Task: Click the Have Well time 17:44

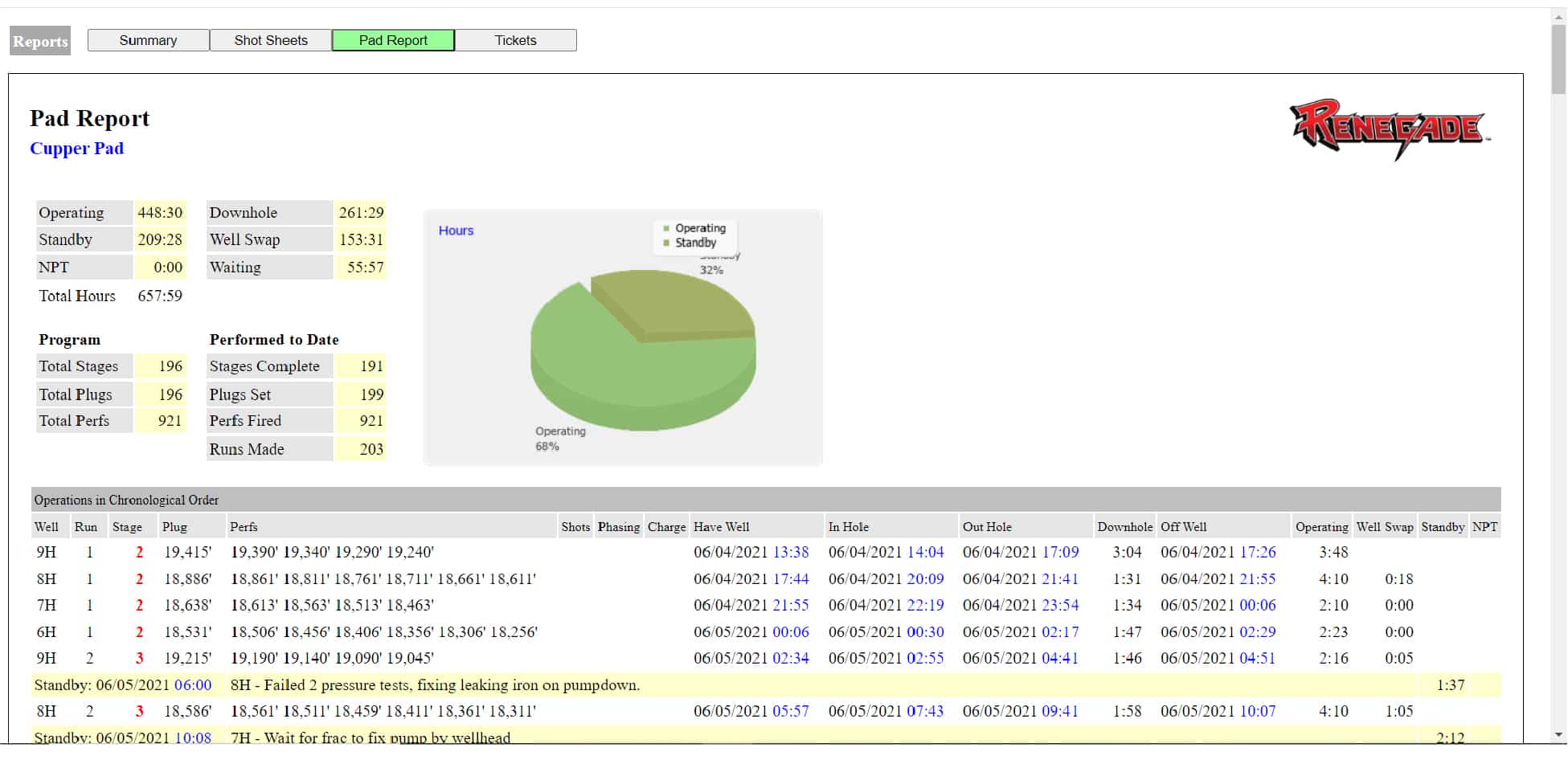Action: (791, 579)
